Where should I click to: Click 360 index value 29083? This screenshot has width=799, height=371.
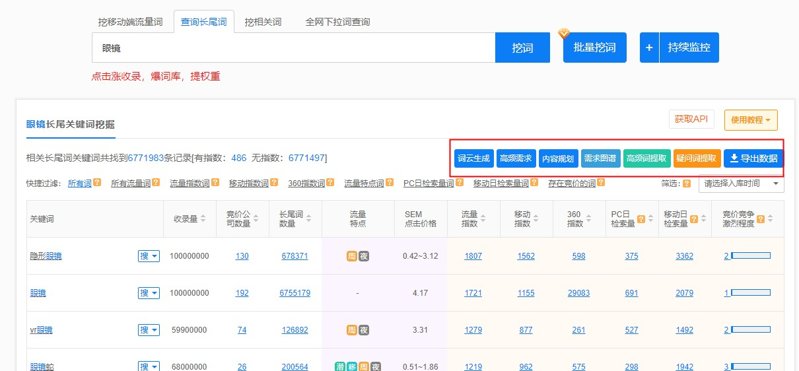pyautogui.click(x=579, y=293)
